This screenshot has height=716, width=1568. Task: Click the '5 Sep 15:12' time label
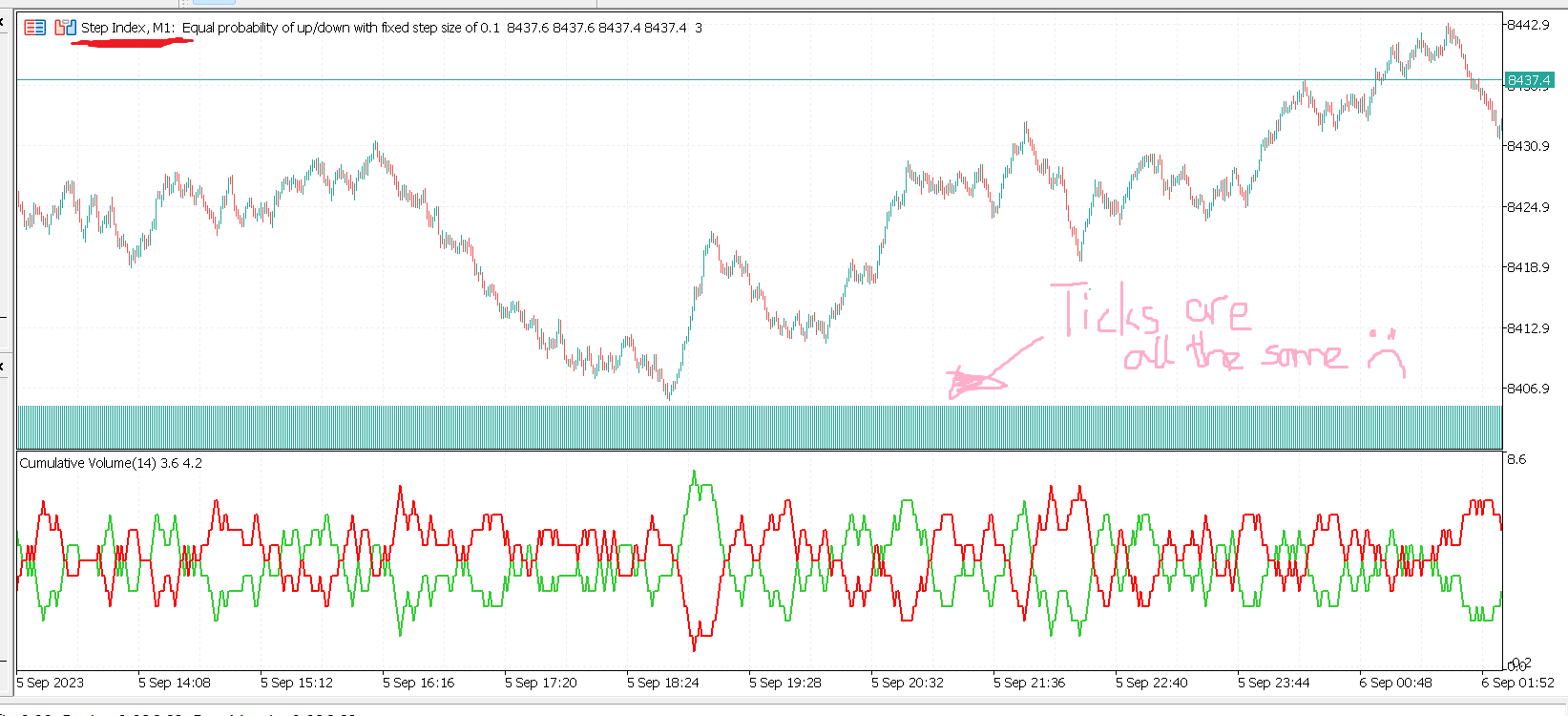[x=297, y=683]
